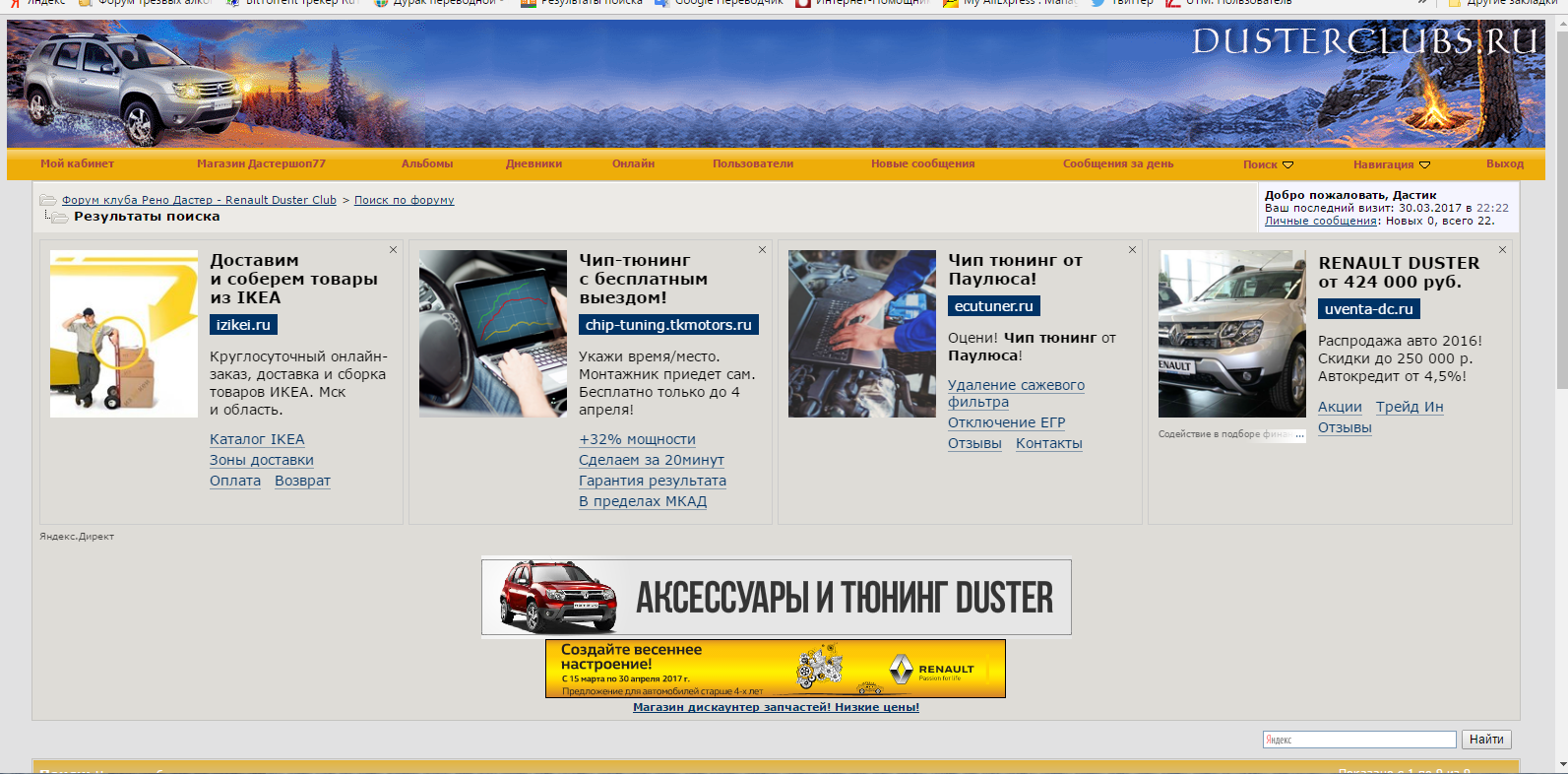Open Пользователи in navigation bar
The height and width of the screenshot is (774, 1568).
point(753,163)
